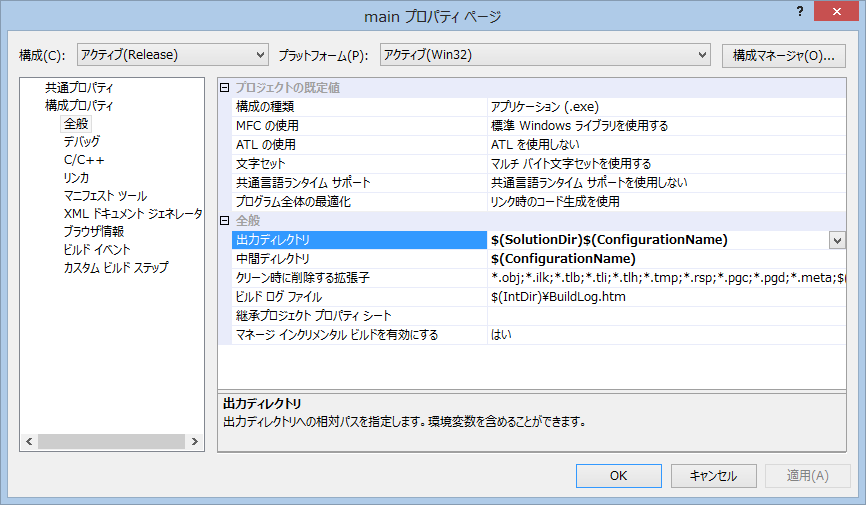The height and width of the screenshot is (505, 866).
Task: Open the C/C++ settings node
Action: [x=84, y=160]
